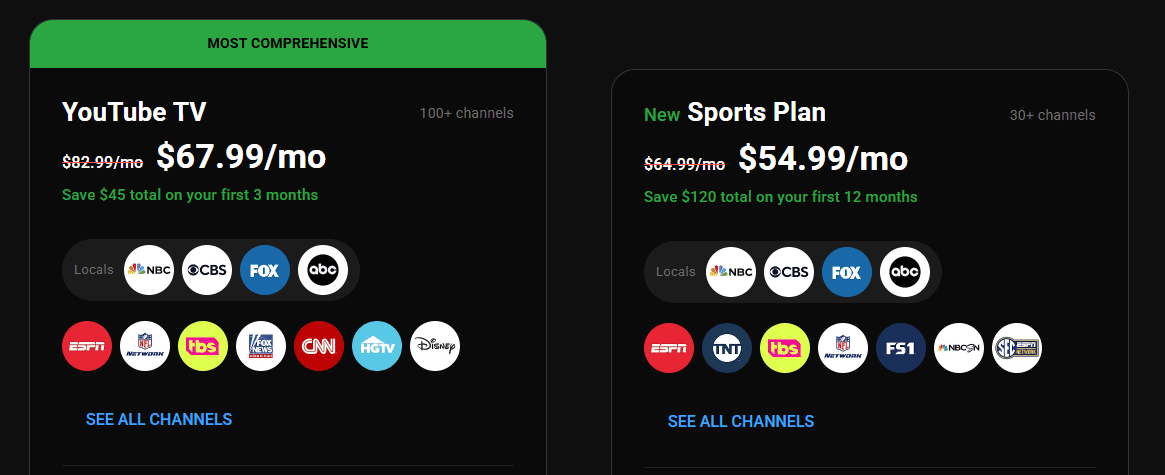The image size is (1165, 475).
Task: Click TBS logo in YouTube TV plan
Action: (x=203, y=346)
